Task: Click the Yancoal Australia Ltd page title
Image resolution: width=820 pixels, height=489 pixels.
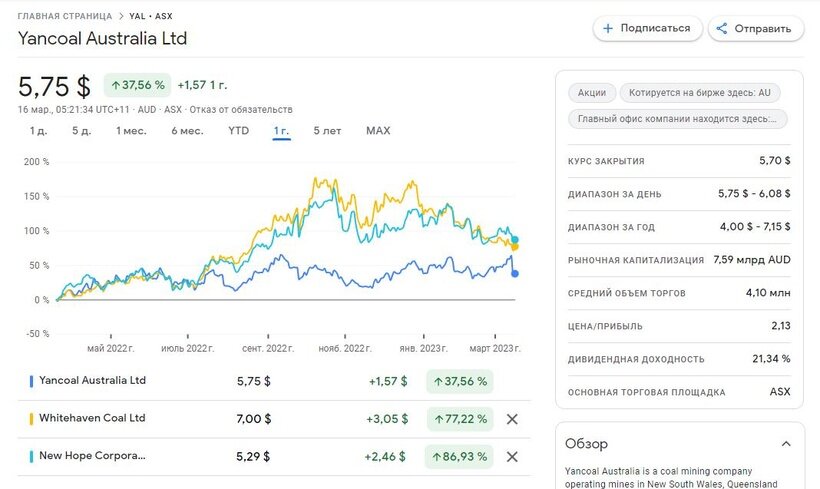Action: pyautogui.click(x=102, y=38)
